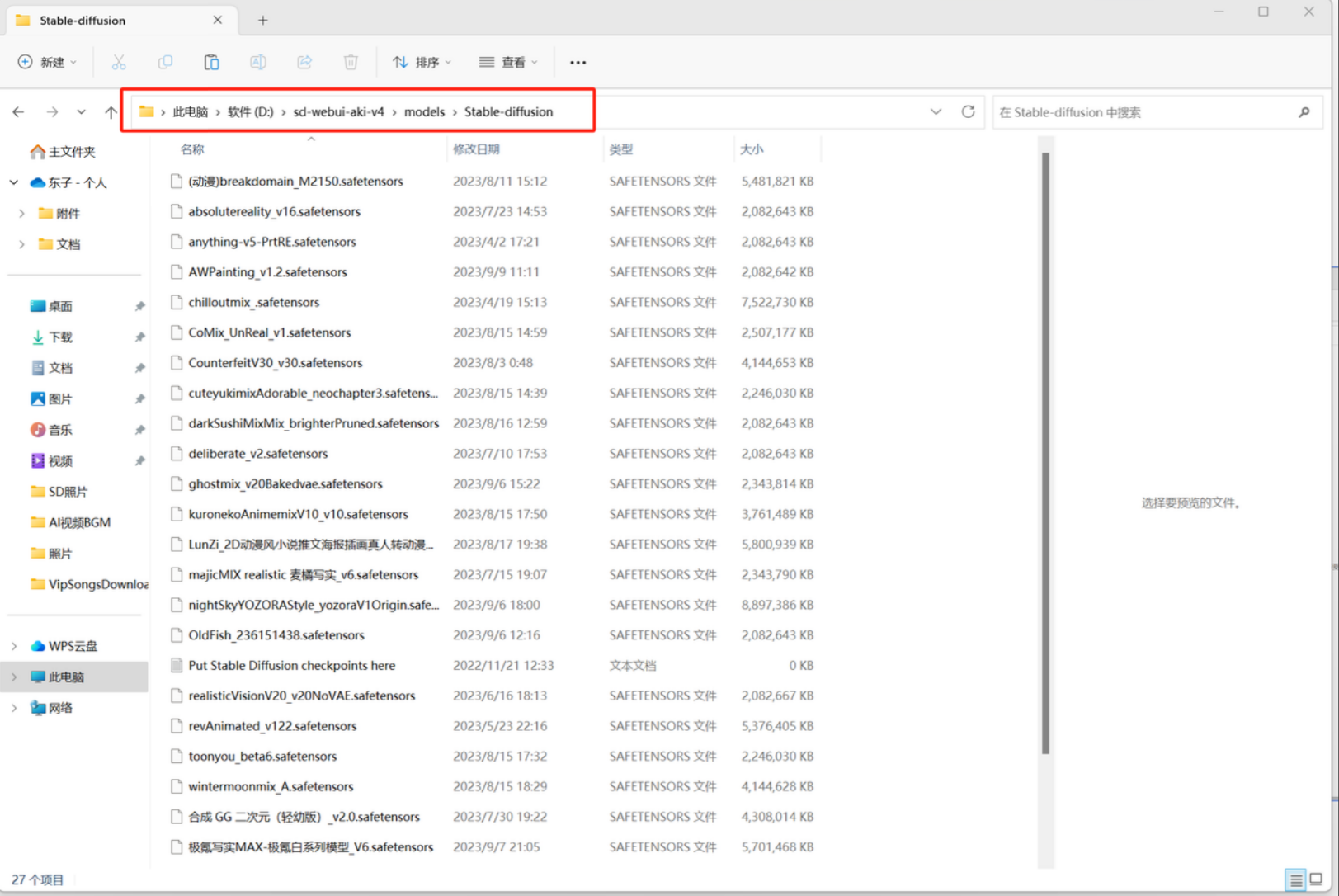The width and height of the screenshot is (1339, 896).
Task: Click models in the breadcrumb path
Action: pyautogui.click(x=424, y=111)
